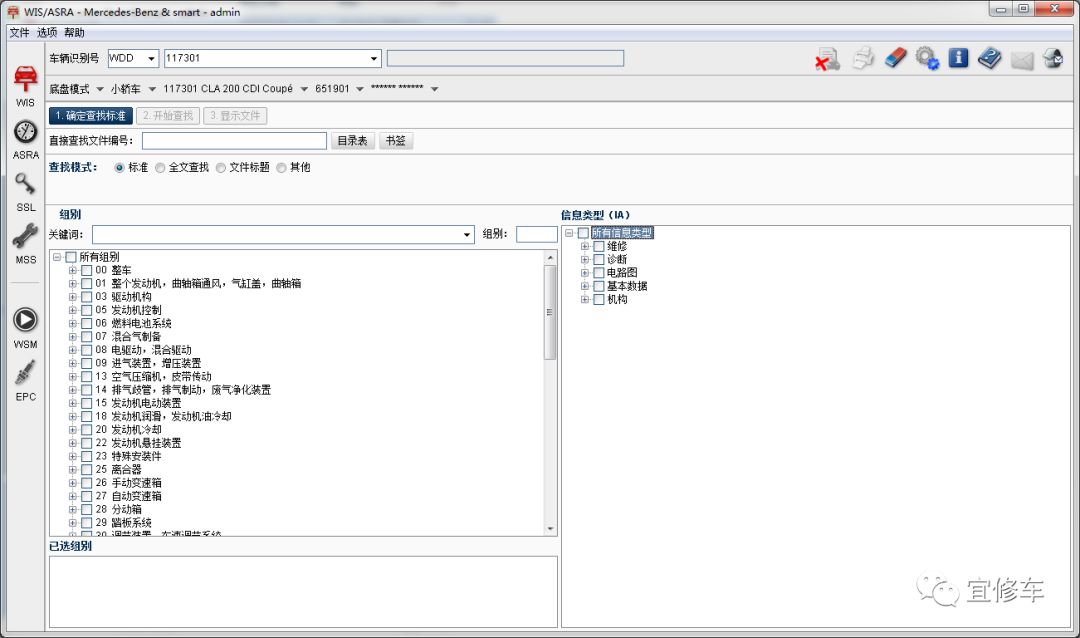1080x638 pixels.
Task: Click the eraser icon to clear entries
Action: pyautogui.click(x=895, y=58)
